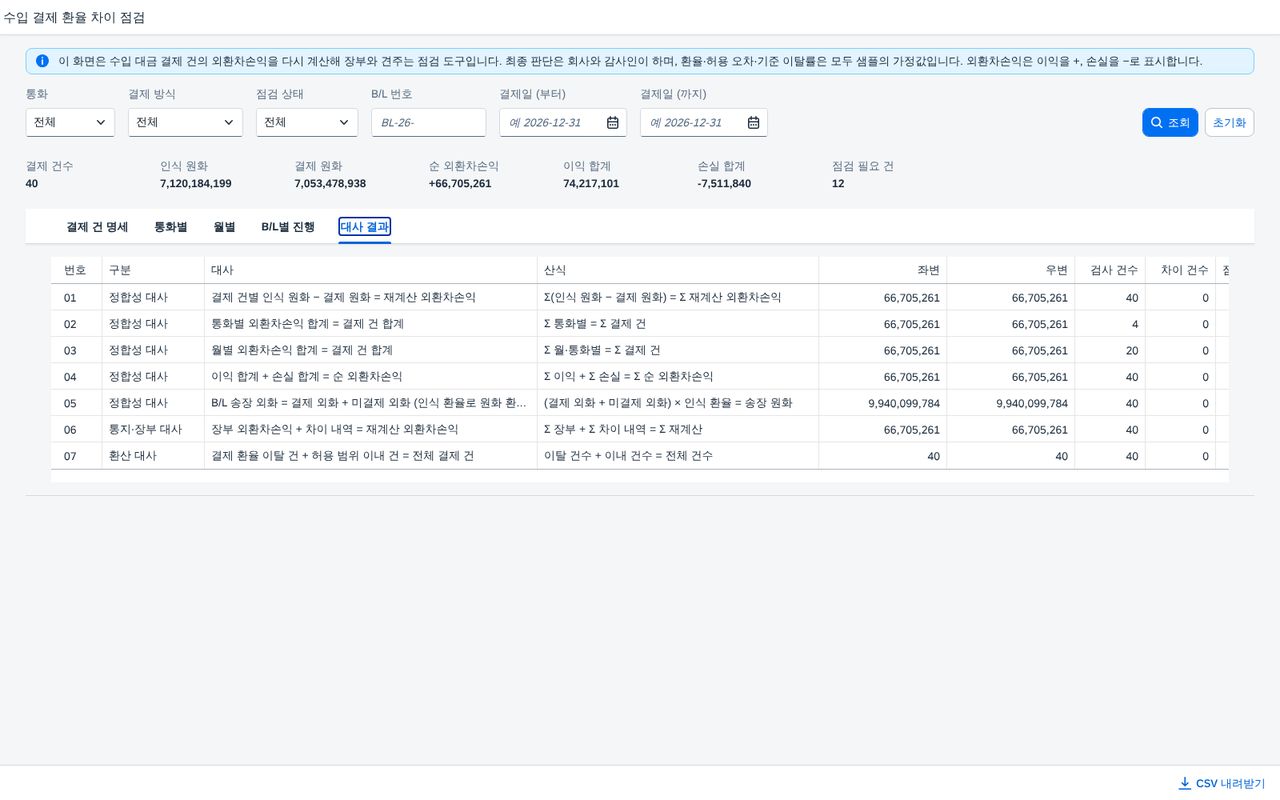The image size is (1280, 800).
Task: Click 'Σ 장부 + Σ 차이 내역 = Σ 재계산' formula
Action: click(677, 430)
